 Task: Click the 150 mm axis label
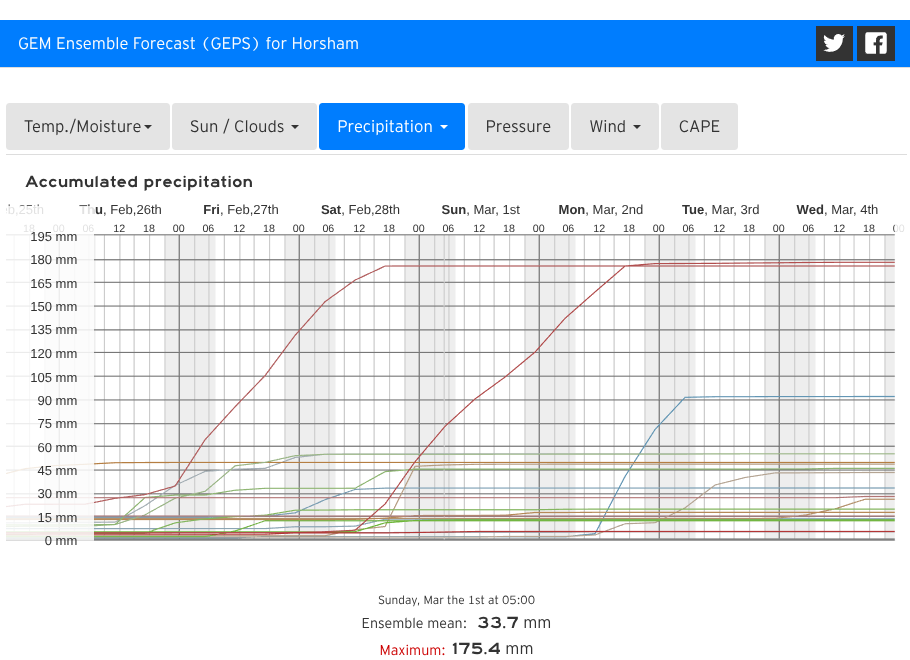coord(53,306)
